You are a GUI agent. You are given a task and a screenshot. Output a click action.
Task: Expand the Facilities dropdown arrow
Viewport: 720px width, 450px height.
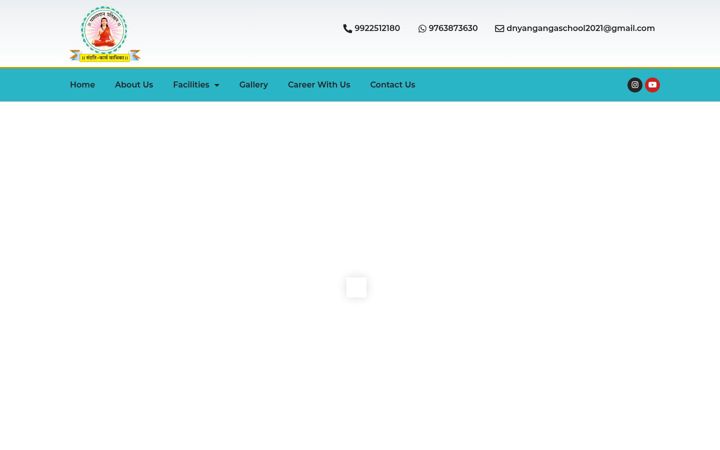coord(217,85)
